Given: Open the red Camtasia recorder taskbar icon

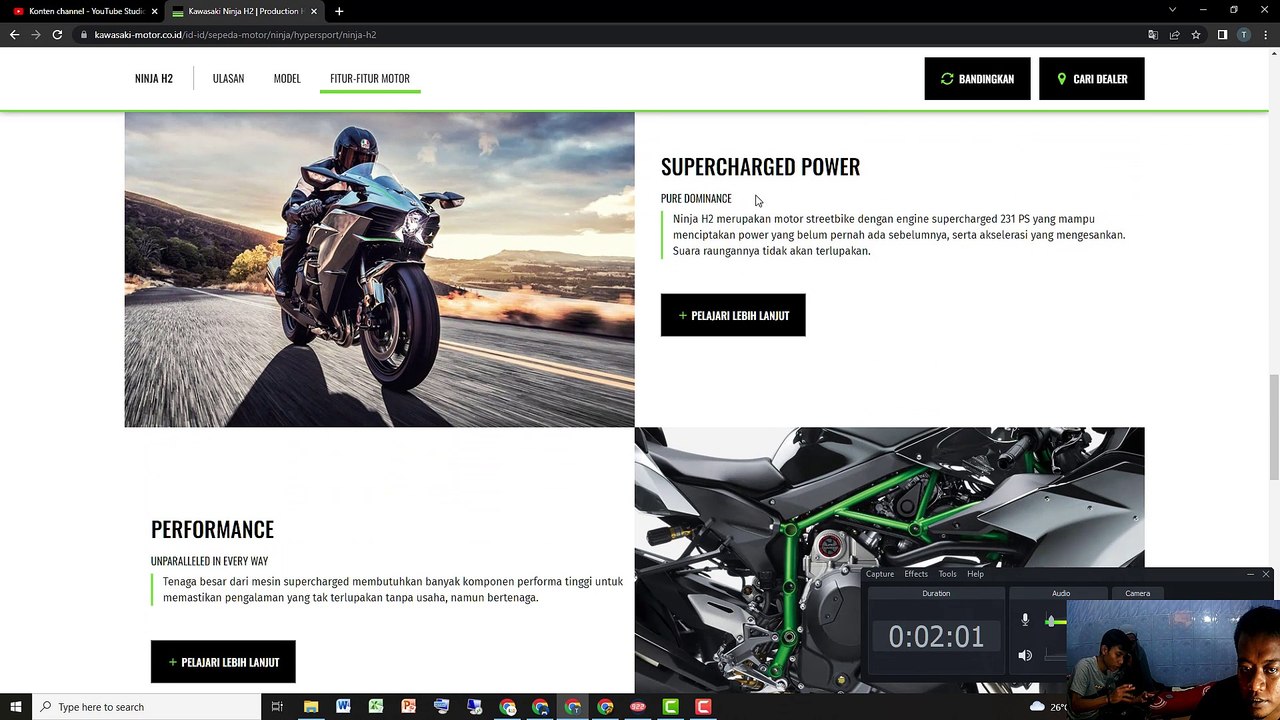Looking at the screenshot, I should tap(703, 707).
